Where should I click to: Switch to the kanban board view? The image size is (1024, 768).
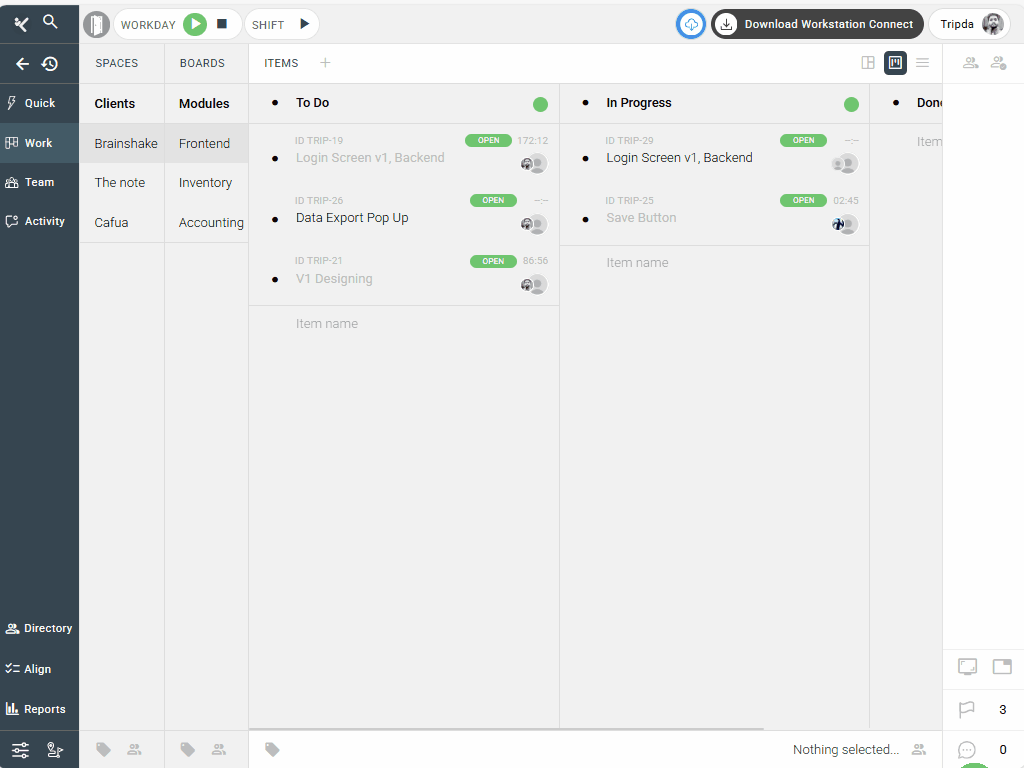click(895, 63)
